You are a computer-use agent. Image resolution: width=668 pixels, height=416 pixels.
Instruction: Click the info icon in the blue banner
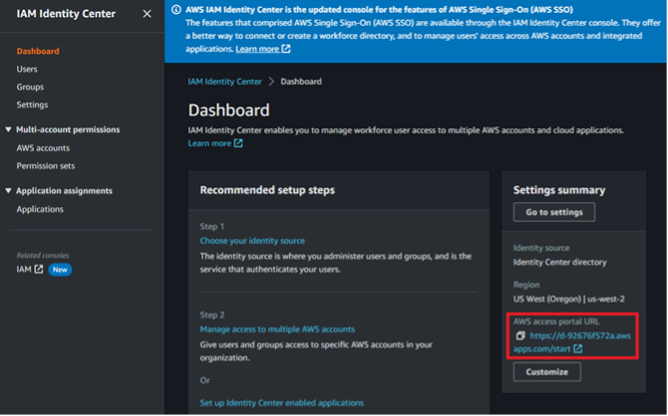[x=176, y=9]
